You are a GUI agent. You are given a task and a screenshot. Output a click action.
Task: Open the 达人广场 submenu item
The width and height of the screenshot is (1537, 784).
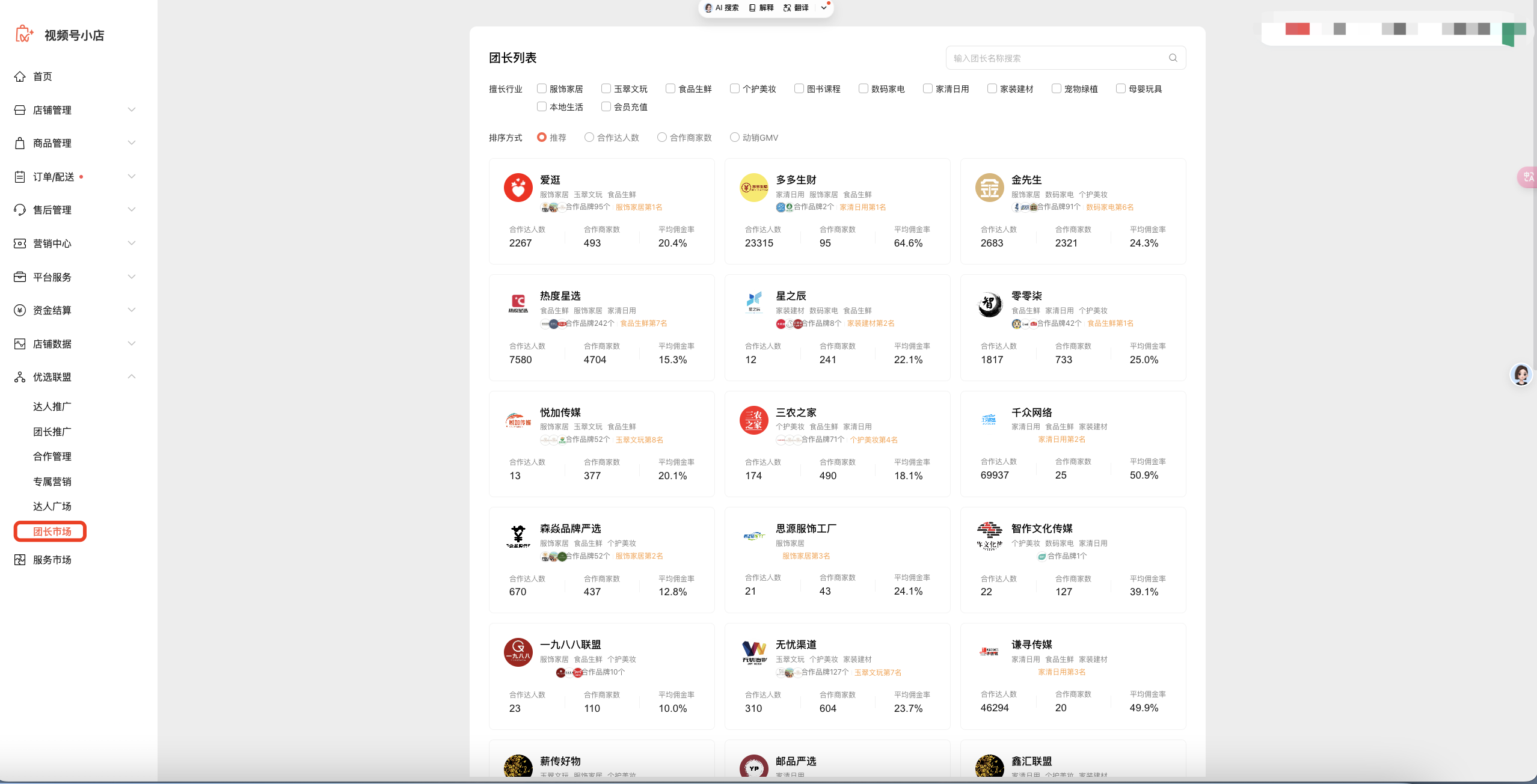pyautogui.click(x=52, y=506)
